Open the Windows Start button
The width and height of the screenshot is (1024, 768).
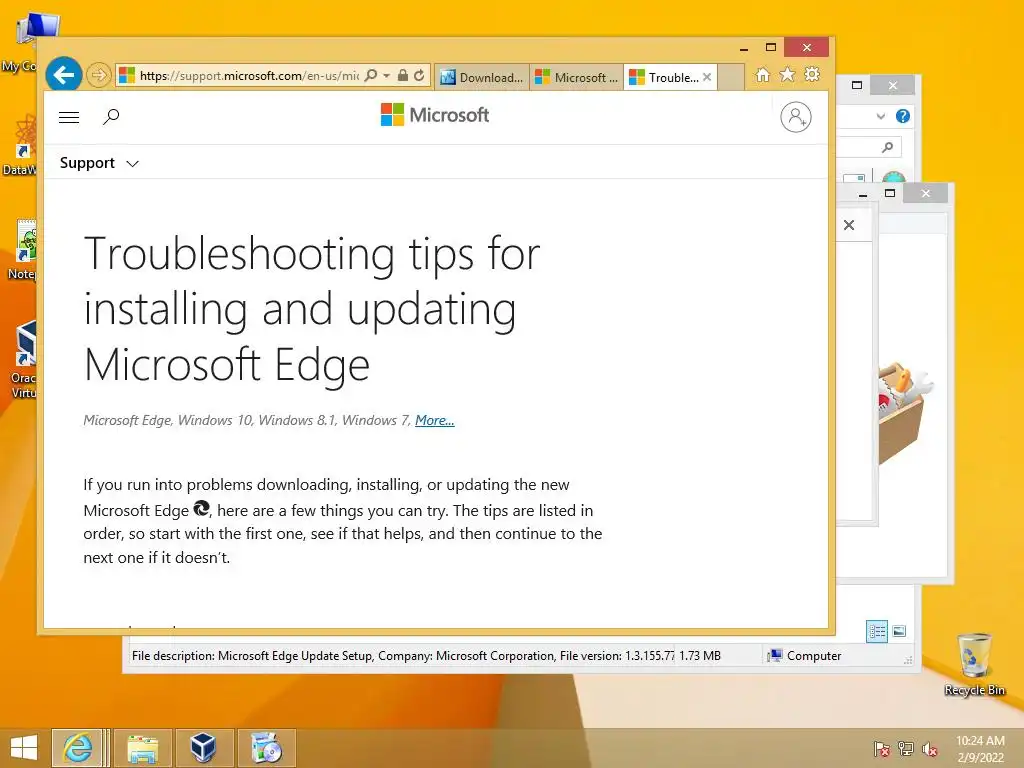[x=24, y=748]
